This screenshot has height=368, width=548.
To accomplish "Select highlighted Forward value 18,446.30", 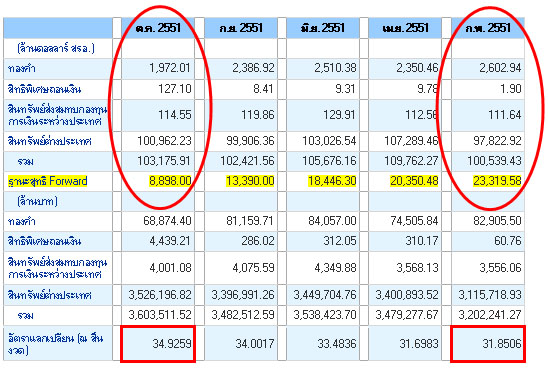I will [332, 181].
